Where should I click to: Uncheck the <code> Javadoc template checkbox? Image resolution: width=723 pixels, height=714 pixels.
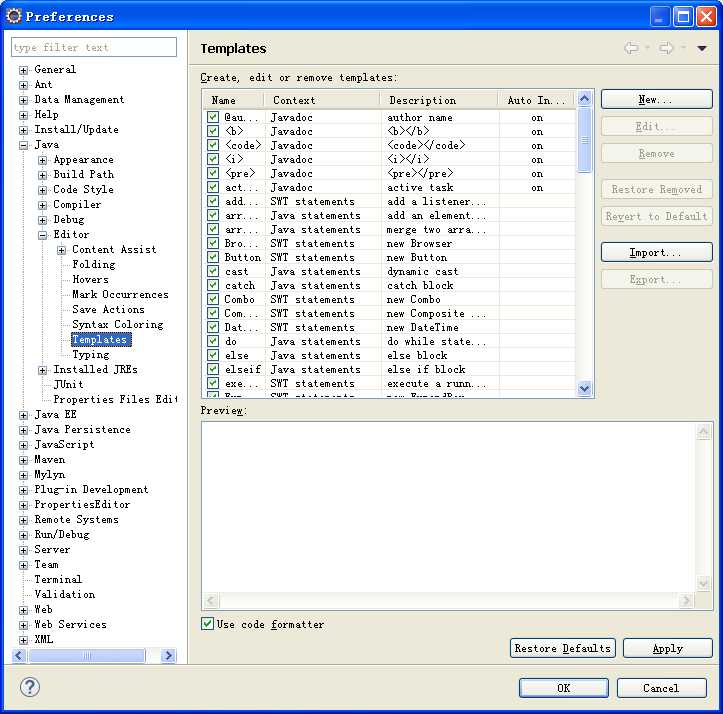point(213,145)
